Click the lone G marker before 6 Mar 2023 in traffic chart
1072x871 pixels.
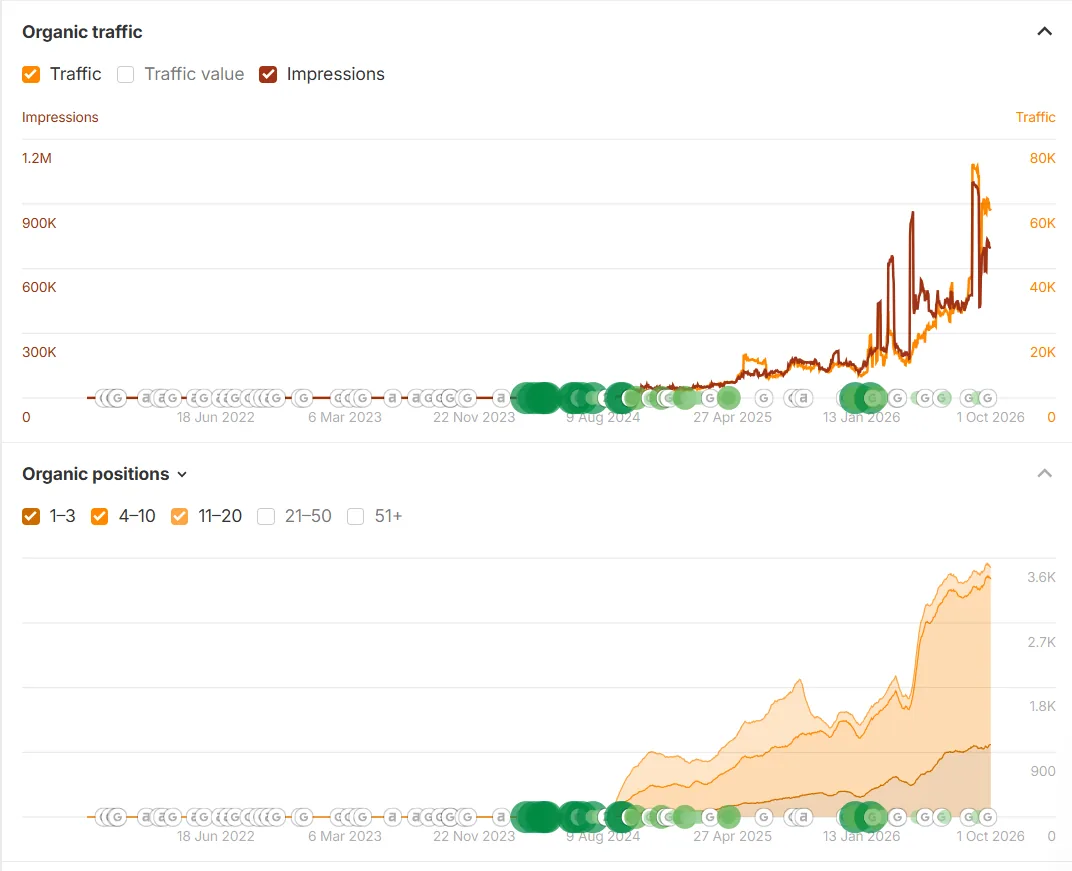tap(303, 397)
